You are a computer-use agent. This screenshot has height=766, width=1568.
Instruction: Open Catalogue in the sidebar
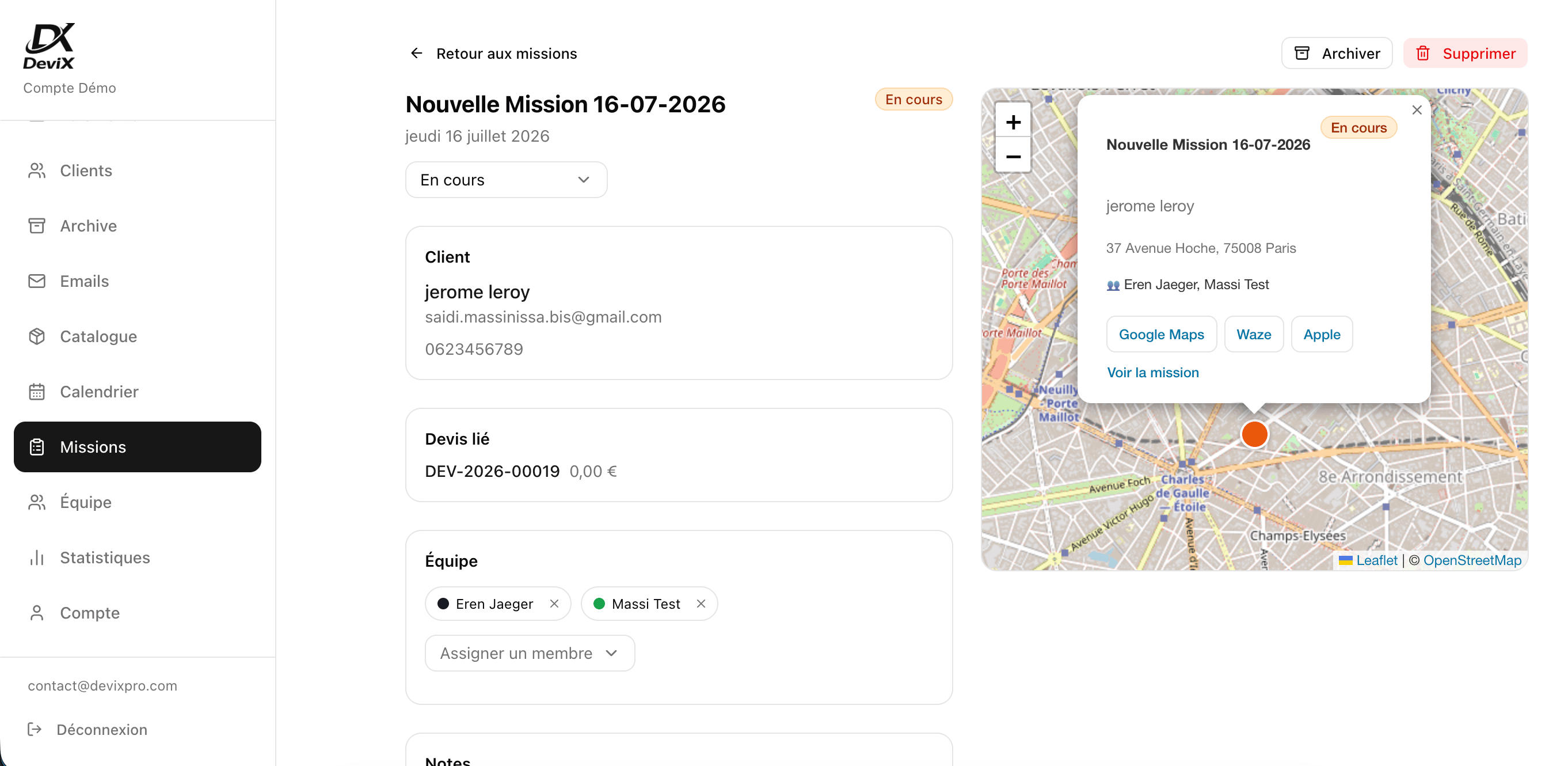tap(138, 336)
